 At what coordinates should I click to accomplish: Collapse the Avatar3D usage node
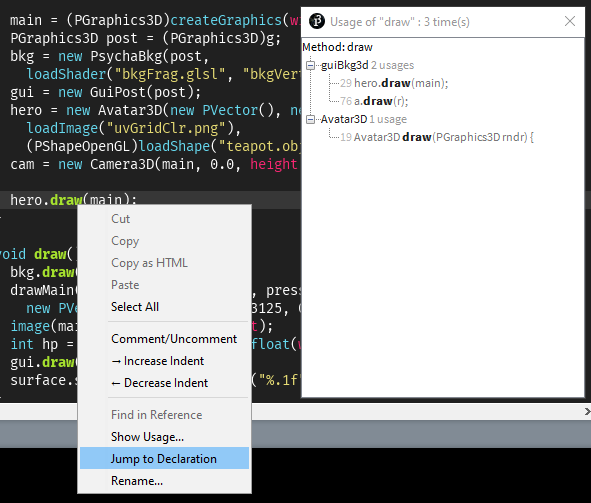[x=310, y=119]
